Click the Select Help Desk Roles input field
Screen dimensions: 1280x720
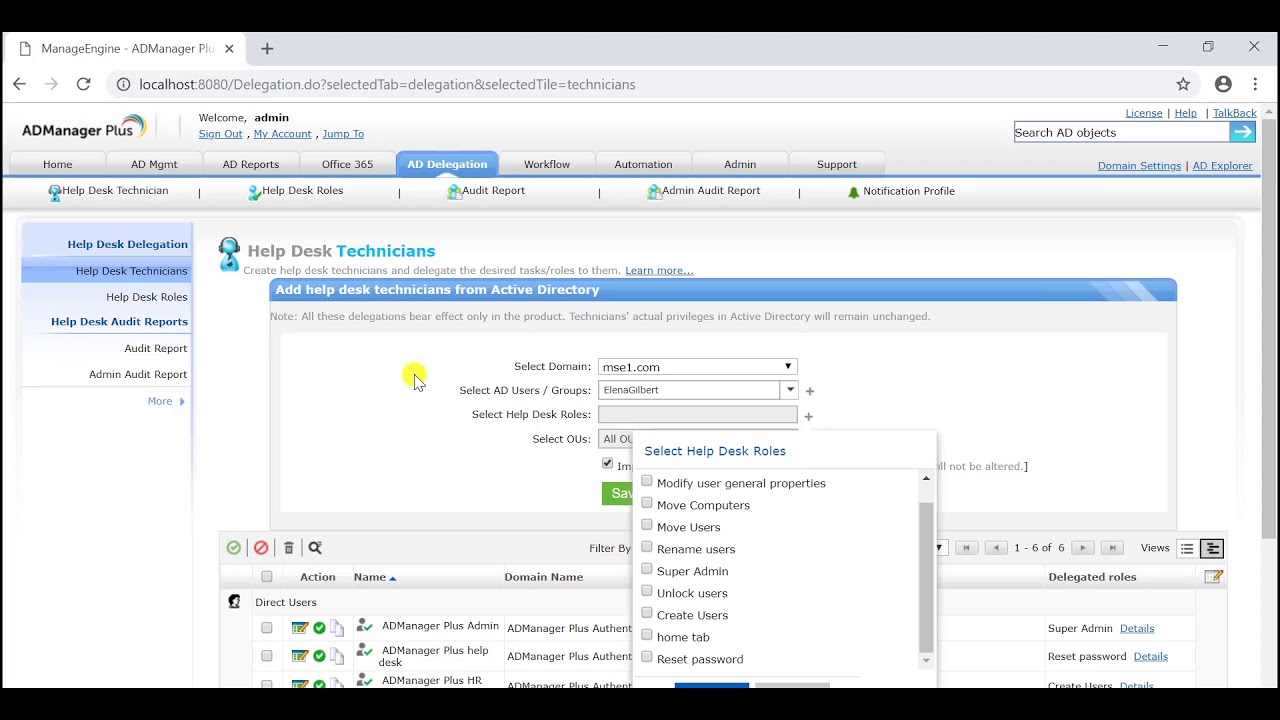[697, 414]
